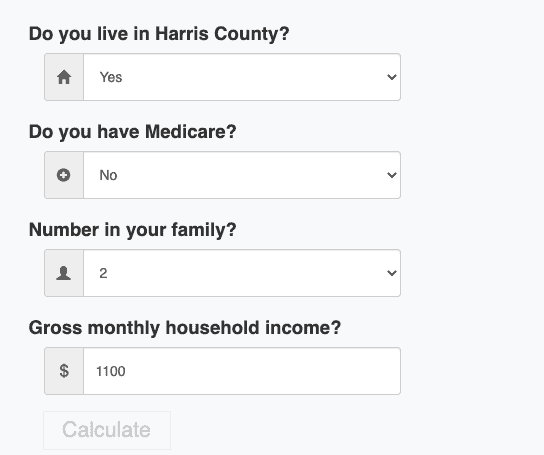Open the family number dropdown showing 2
This screenshot has height=455, width=544.
pos(242,273)
